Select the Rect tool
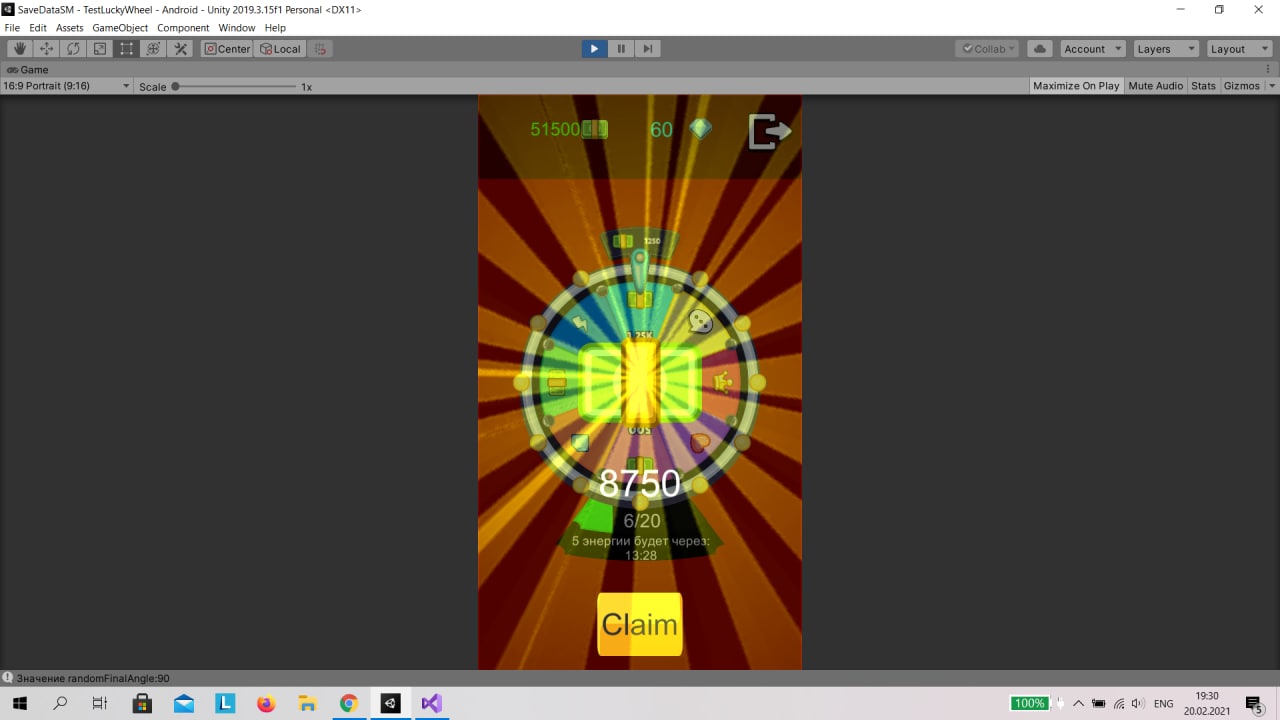The height and width of the screenshot is (720, 1280). click(127, 48)
